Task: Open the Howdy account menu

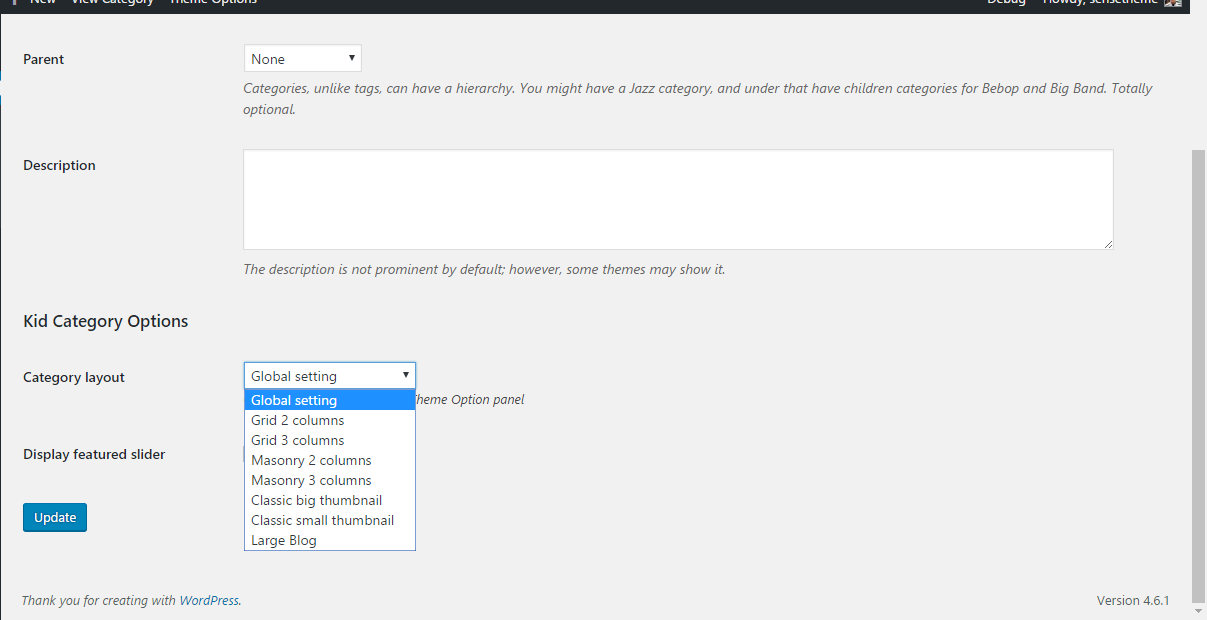Action: (1100, 3)
